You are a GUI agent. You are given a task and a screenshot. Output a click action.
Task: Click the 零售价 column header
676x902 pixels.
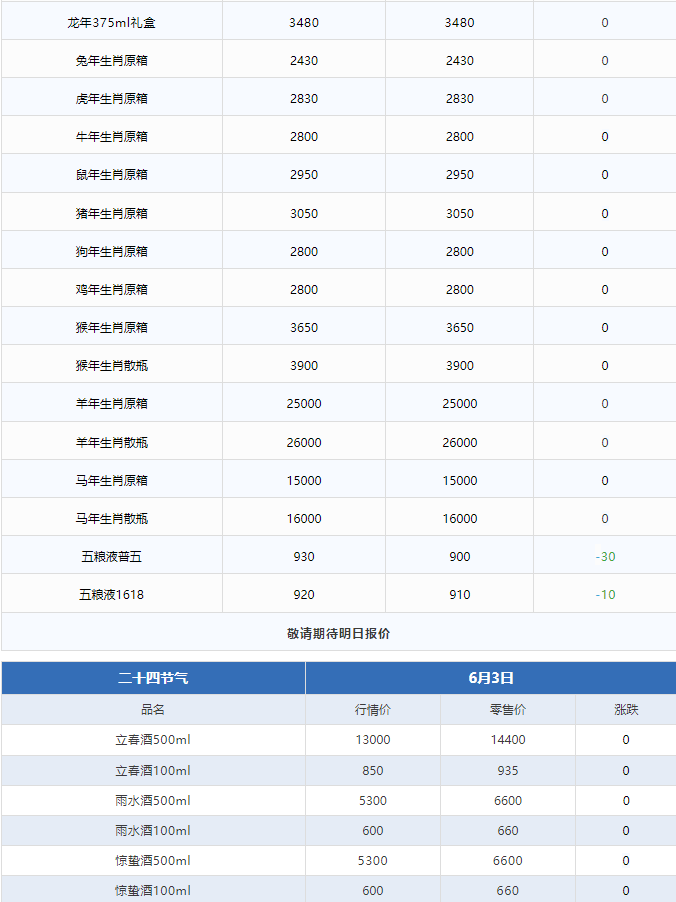tap(507, 710)
